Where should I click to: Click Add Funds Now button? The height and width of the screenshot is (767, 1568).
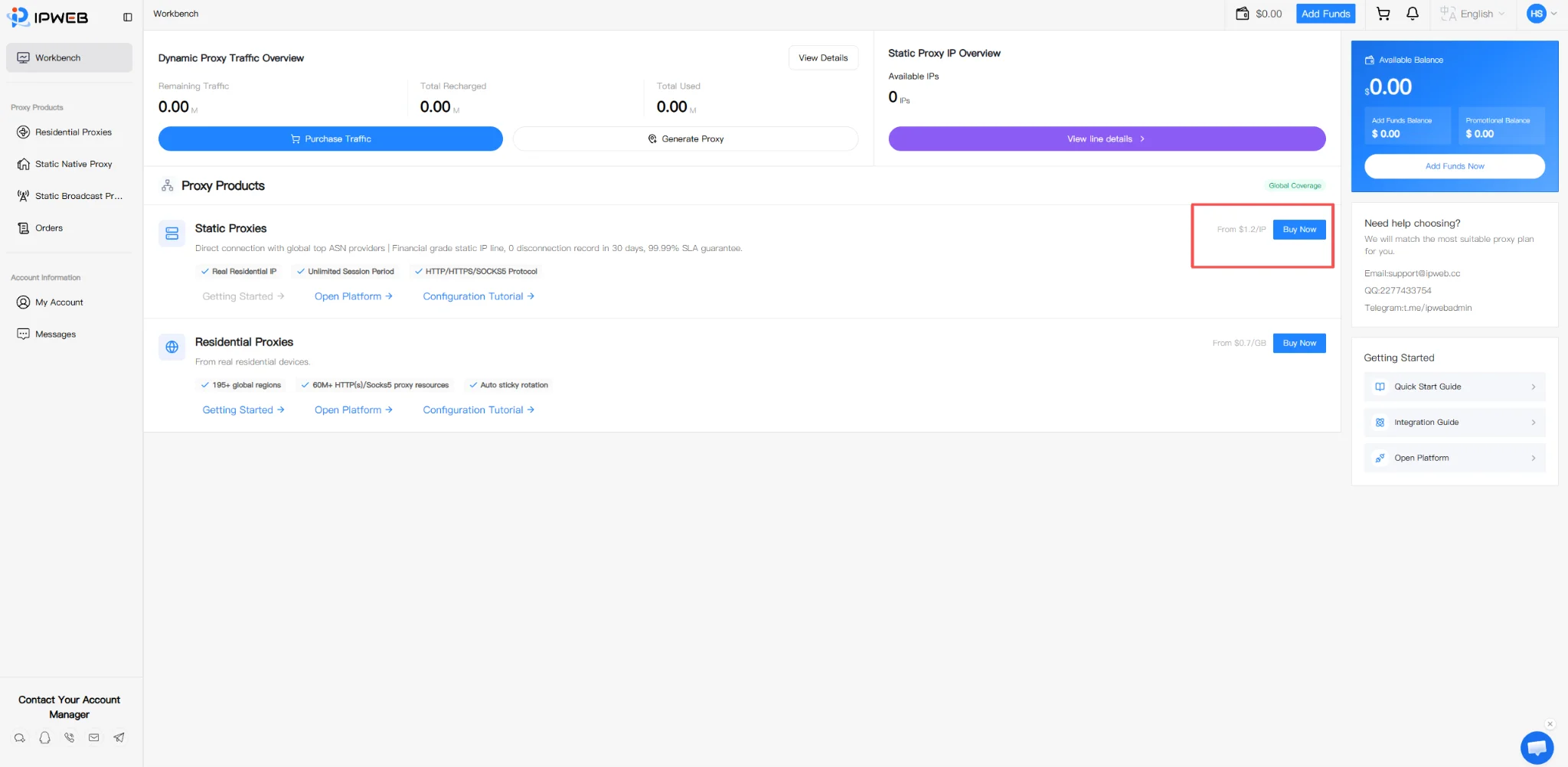(x=1455, y=166)
